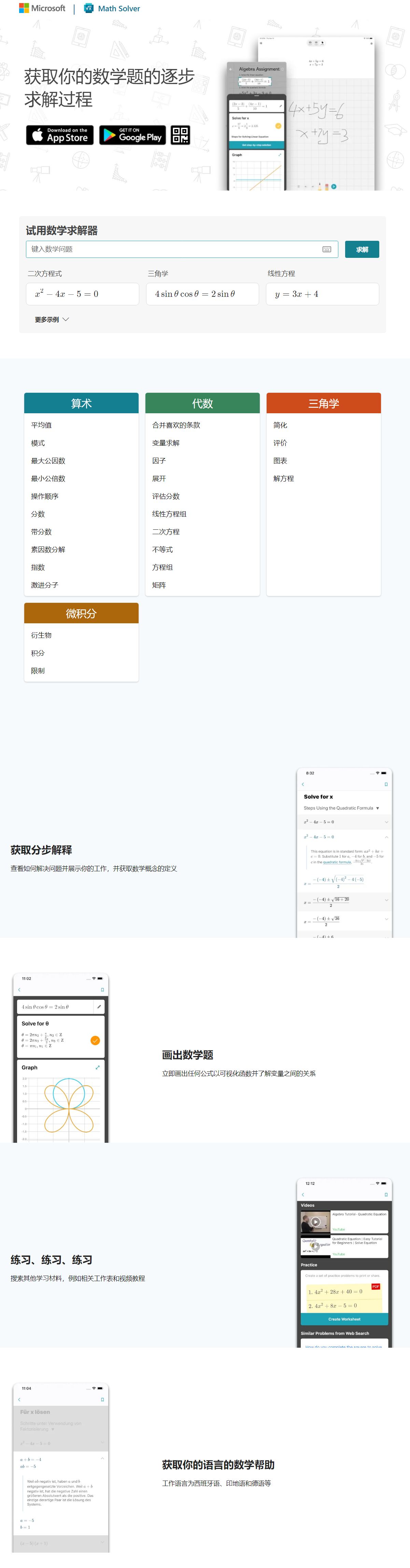Open the 微积分 category header
Viewport: 410px width, 1568px height.
(x=82, y=613)
